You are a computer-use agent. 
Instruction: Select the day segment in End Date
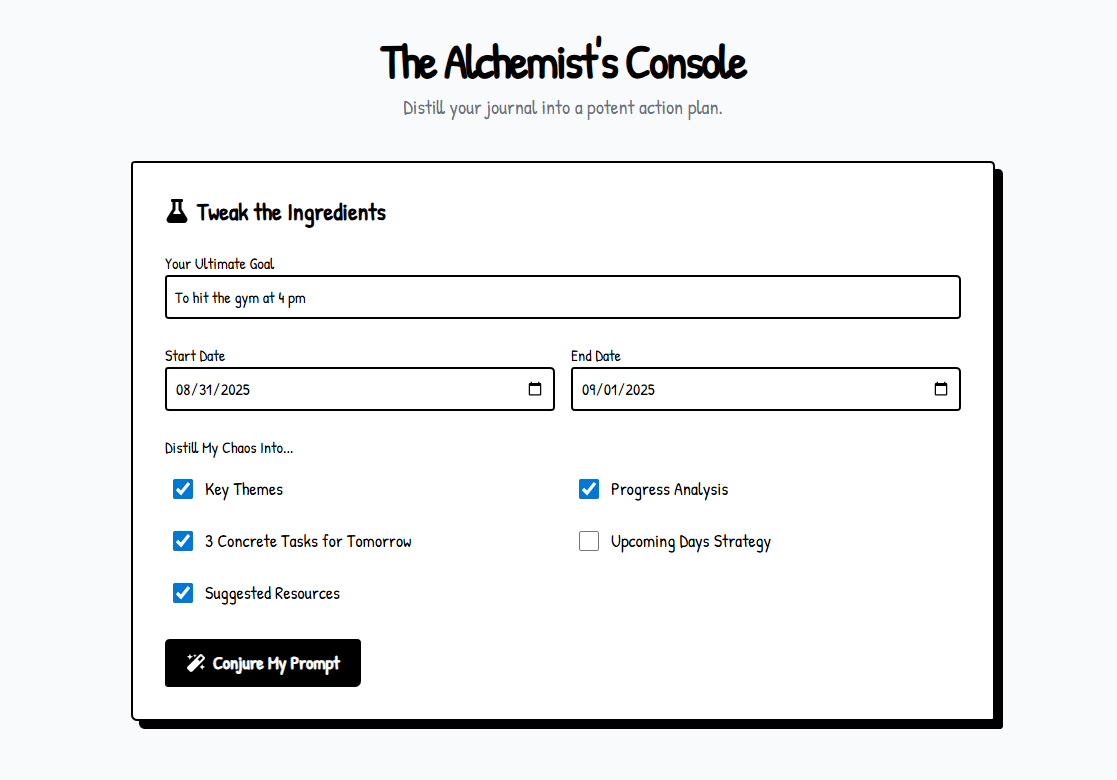pos(613,390)
